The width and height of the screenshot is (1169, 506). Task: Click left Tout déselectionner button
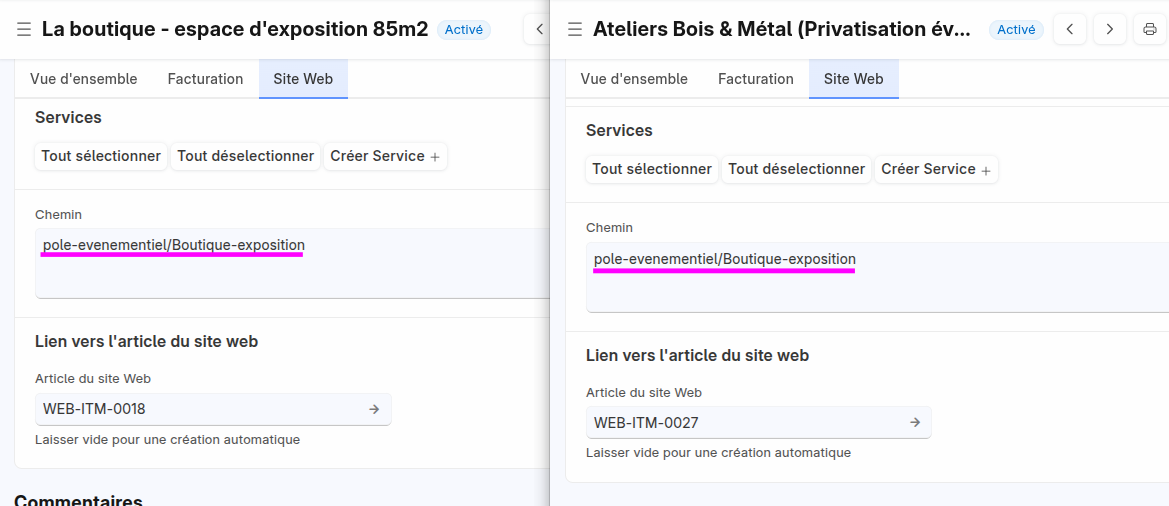[x=245, y=156]
